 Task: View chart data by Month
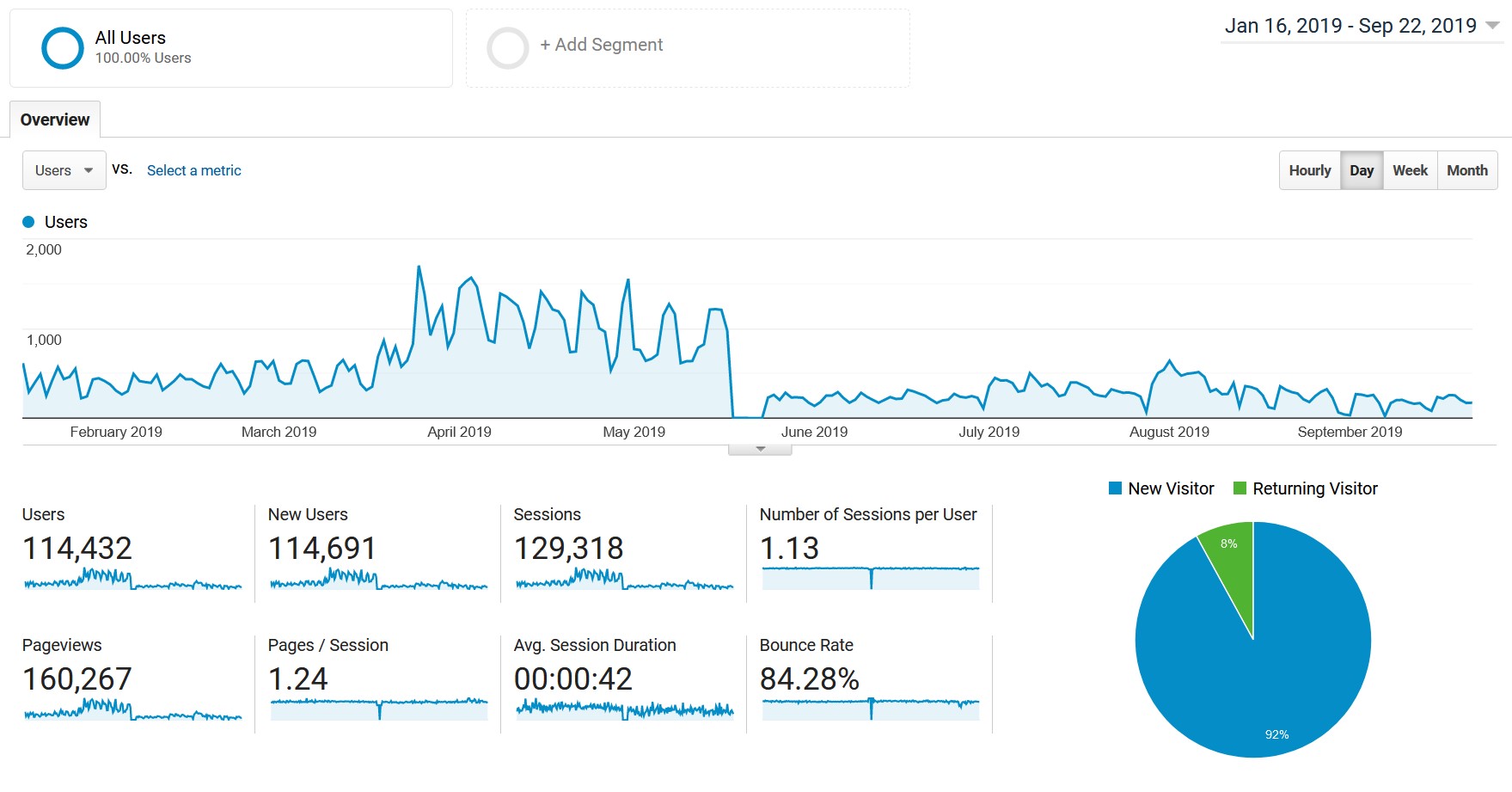click(x=1466, y=170)
